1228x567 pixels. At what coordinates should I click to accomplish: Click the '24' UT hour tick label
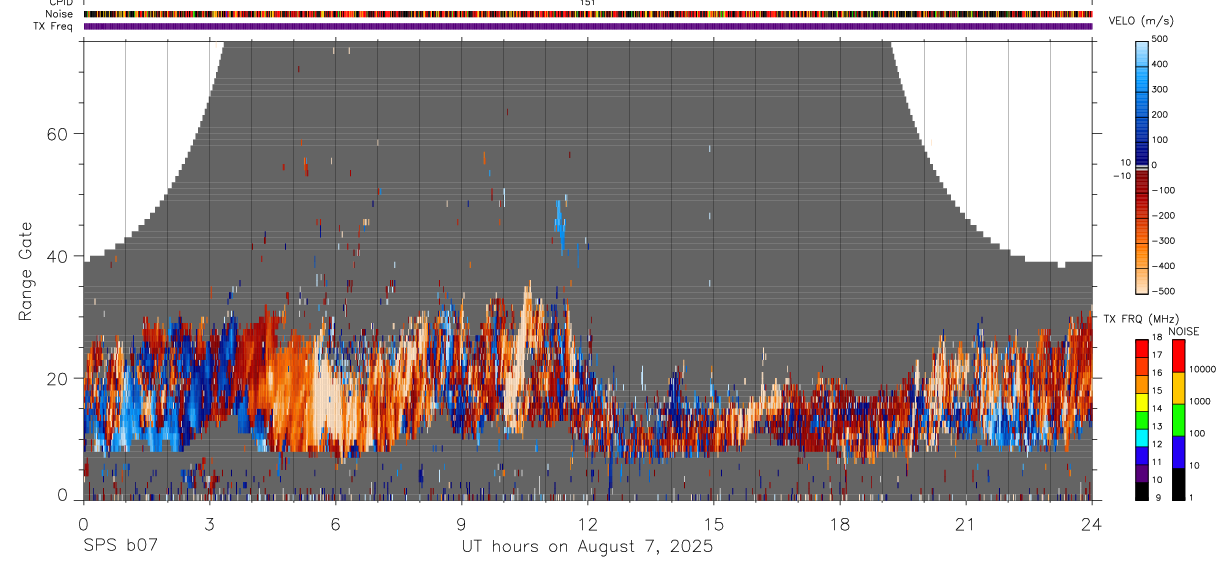[1092, 523]
